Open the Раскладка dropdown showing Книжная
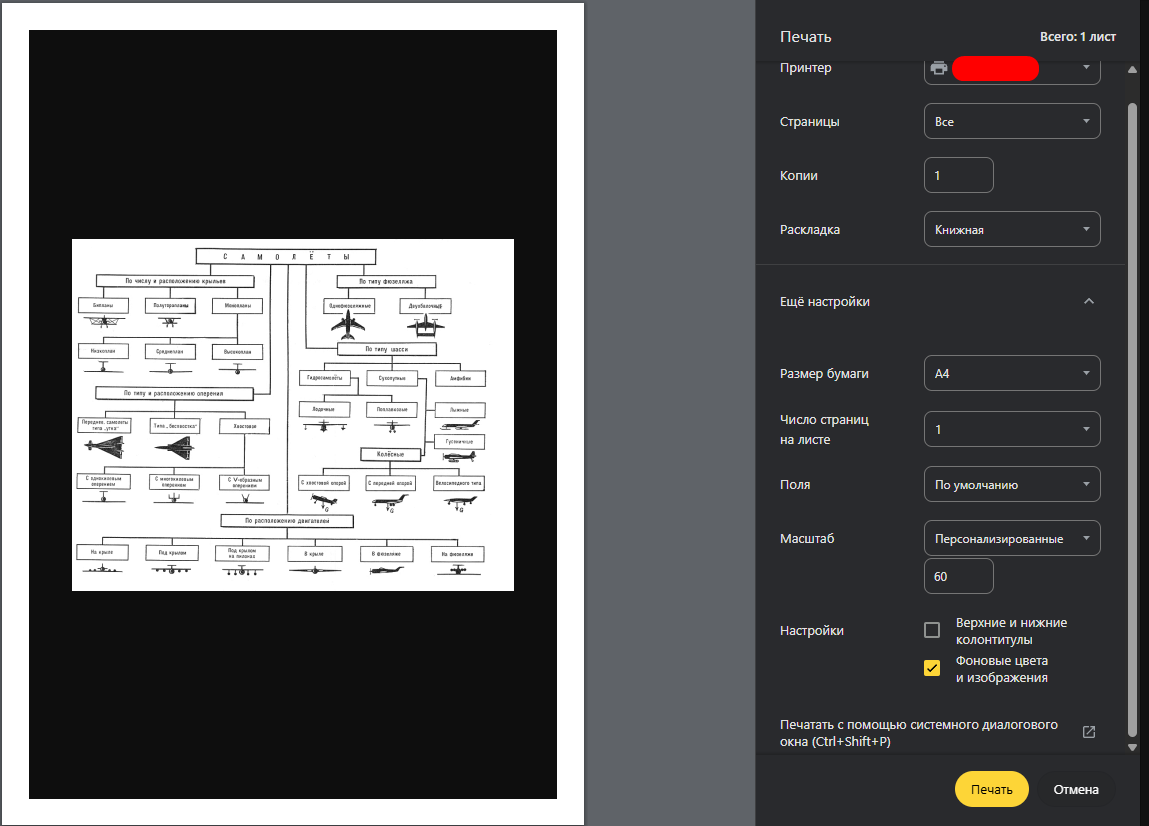This screenshot has width=1149, height=826. [x=1011, y=229]
